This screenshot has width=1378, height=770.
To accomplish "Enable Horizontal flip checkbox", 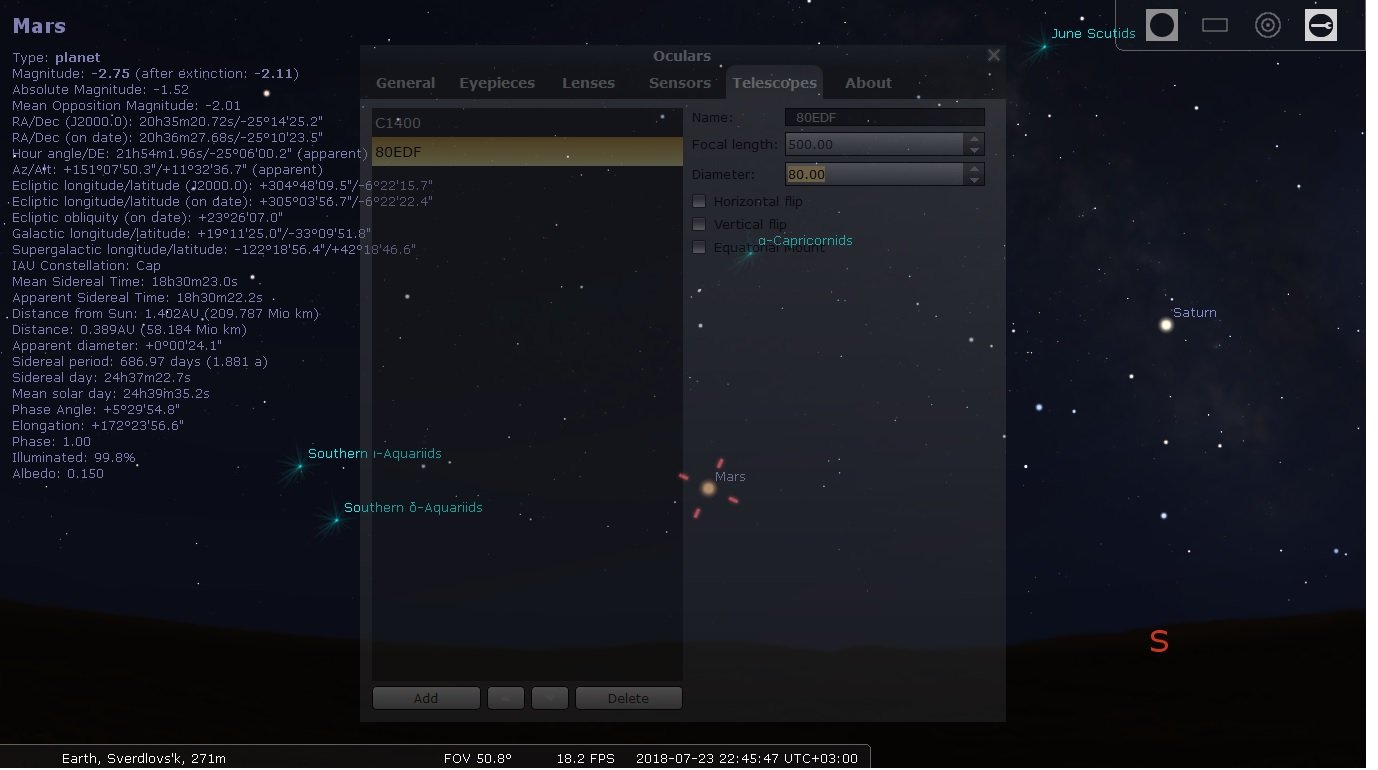I will tap(699, 201).
